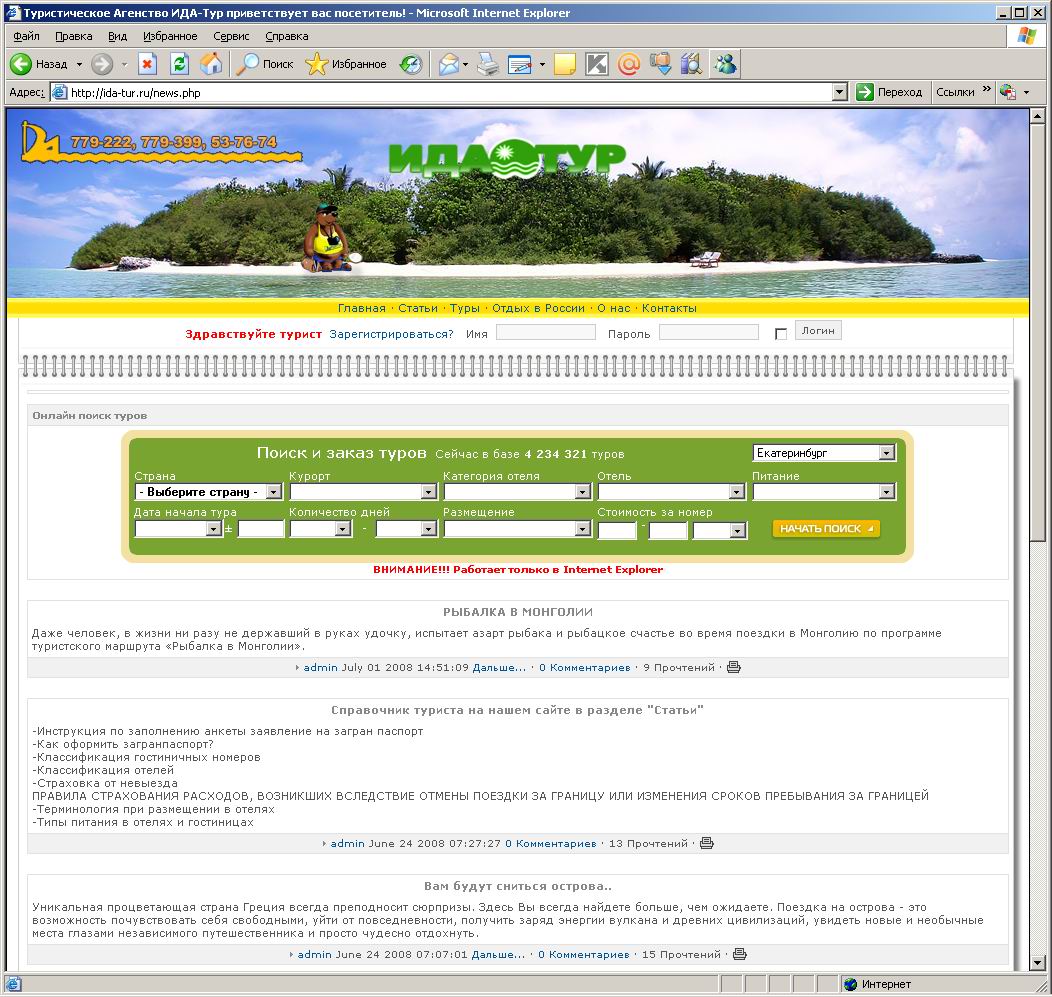
Task: Open the currency dropdown in Стоимость за номер
Action: (x=720, y=530)
